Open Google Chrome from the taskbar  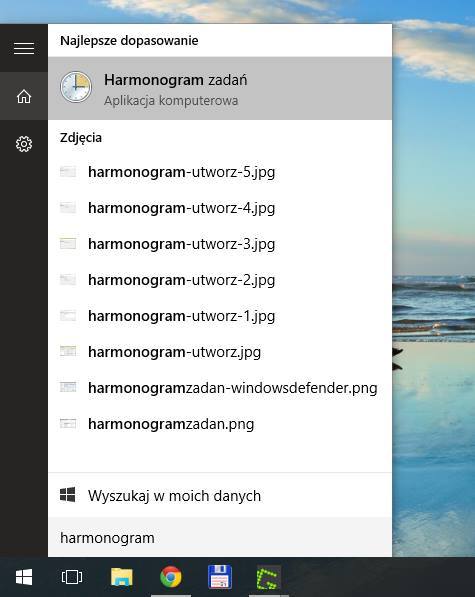point(171,577)
